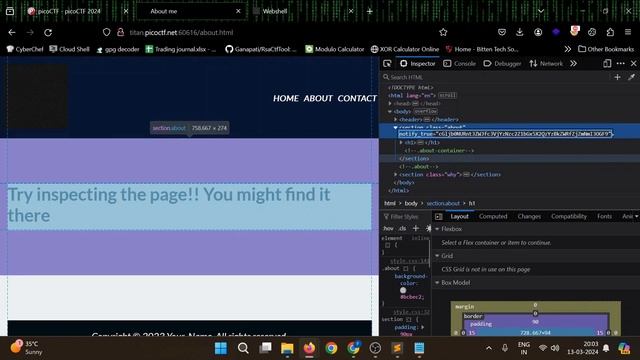This screenshot has width=640, height=360.
Task: Reload the current page
Action: 48,33
